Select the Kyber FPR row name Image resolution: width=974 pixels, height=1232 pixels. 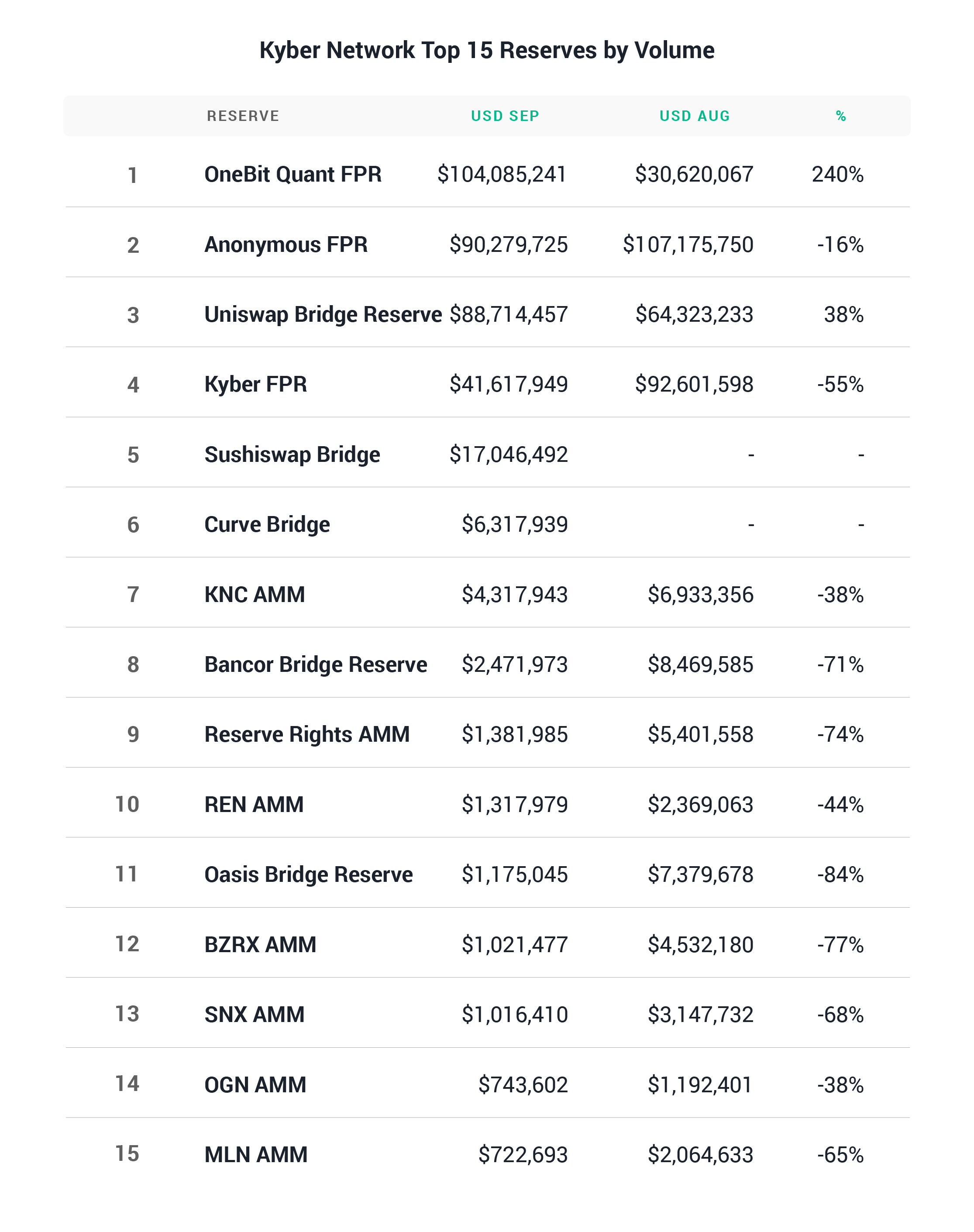tap(255, 384)
